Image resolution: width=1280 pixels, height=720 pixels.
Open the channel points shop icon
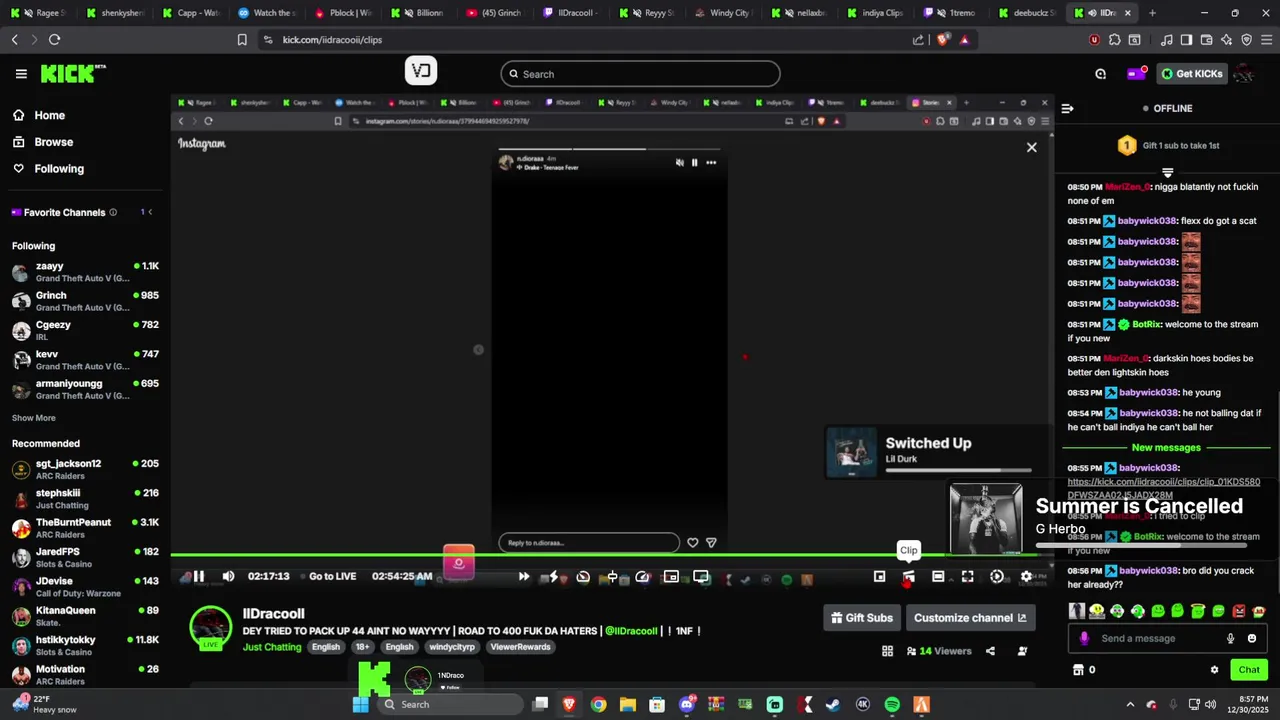1078,670
